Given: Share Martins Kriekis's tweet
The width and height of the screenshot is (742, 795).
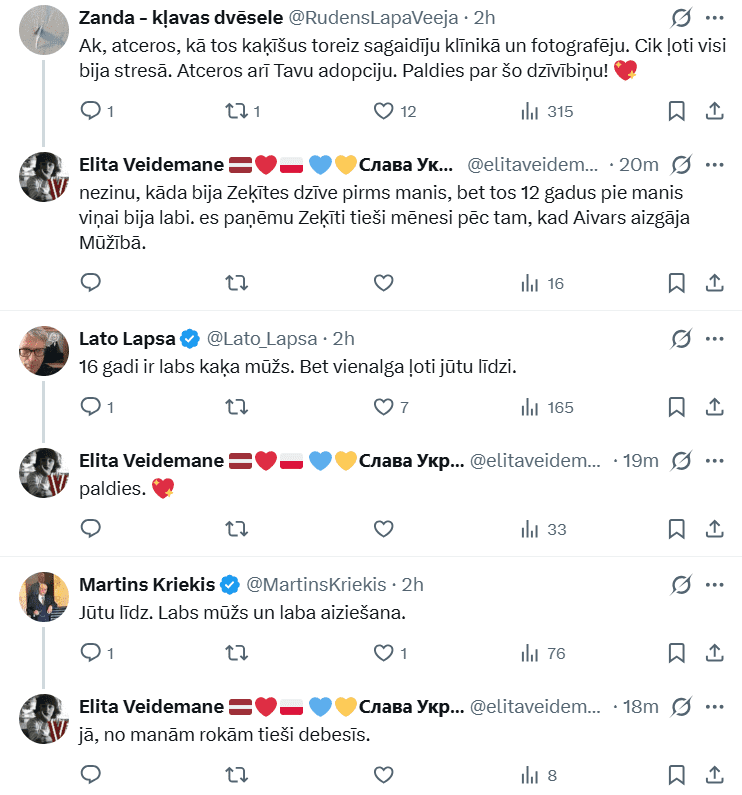Looking at the screenshot, I should tap(715, 653).
